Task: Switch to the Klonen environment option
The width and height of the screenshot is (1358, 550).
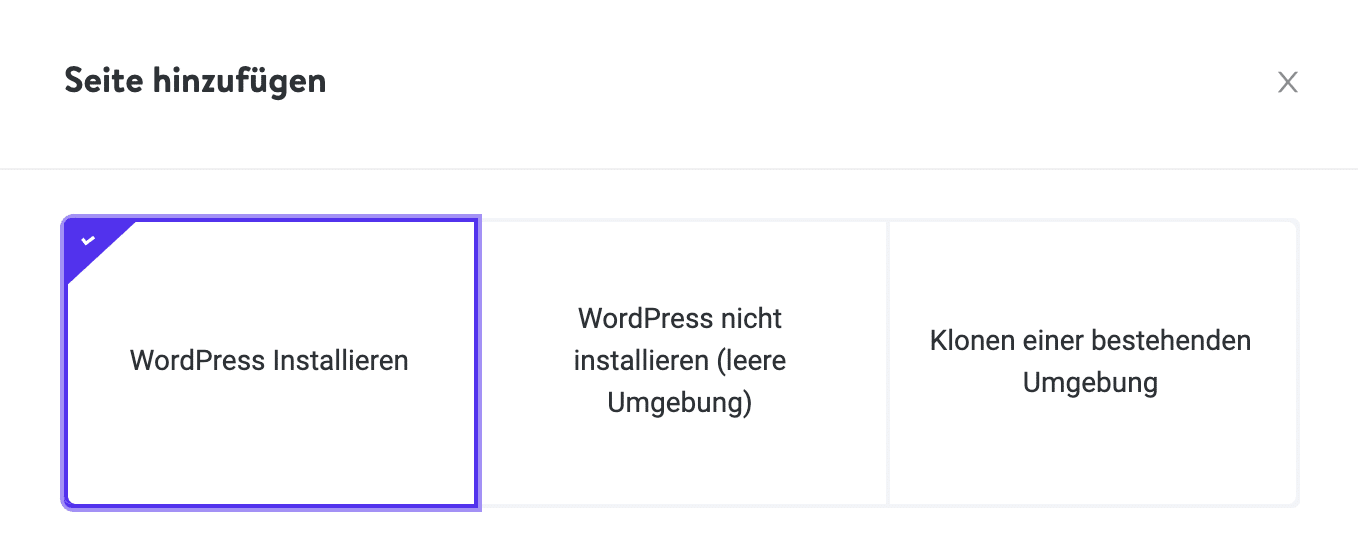Action: [x=1091, y=280]
